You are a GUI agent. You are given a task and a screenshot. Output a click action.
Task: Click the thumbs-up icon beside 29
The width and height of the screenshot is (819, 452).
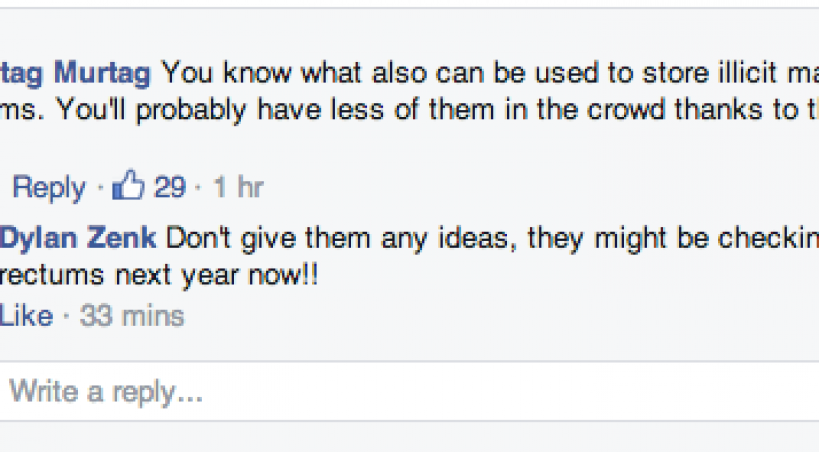(130, 186)
